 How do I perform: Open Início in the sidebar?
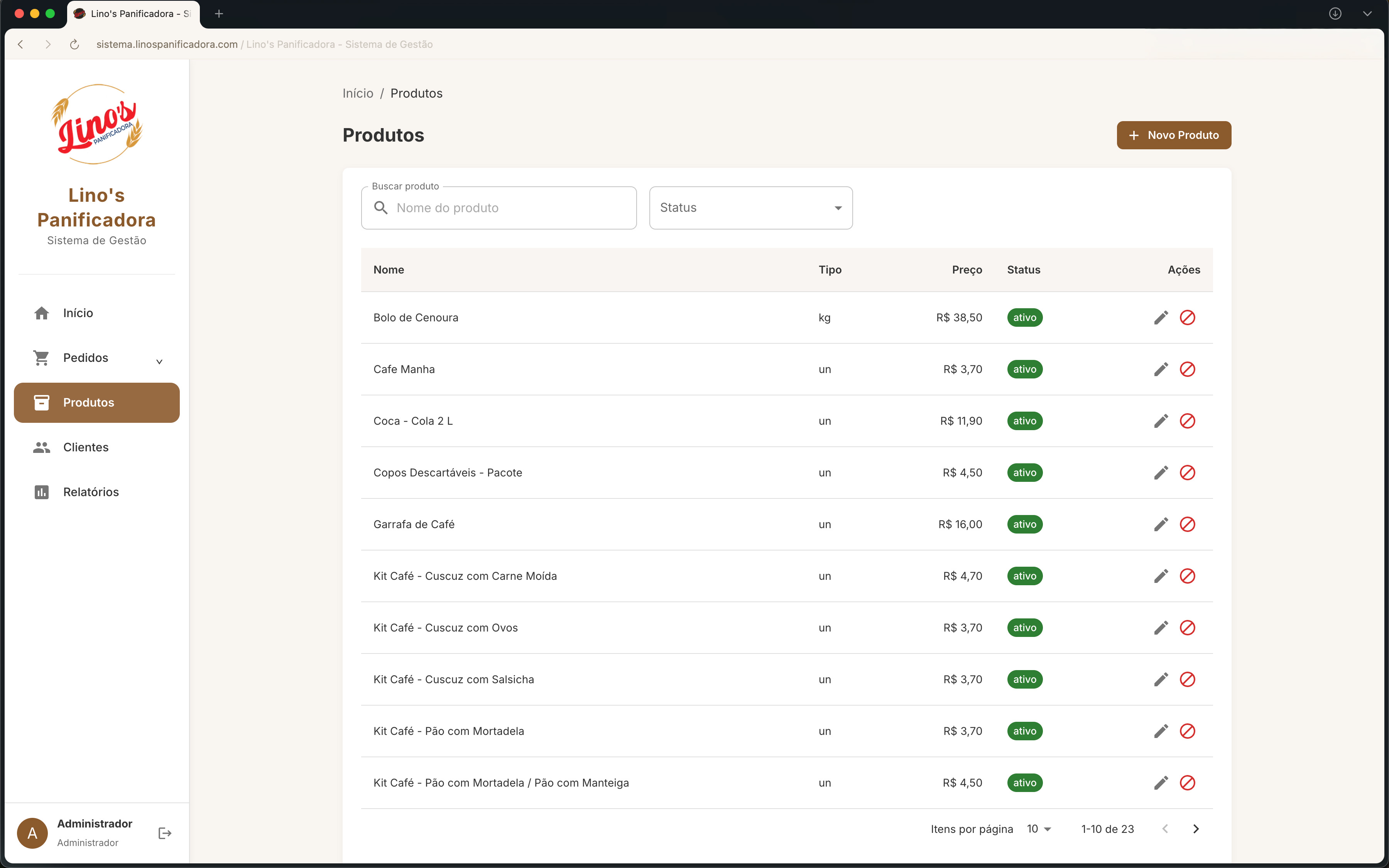pos(96,313)
